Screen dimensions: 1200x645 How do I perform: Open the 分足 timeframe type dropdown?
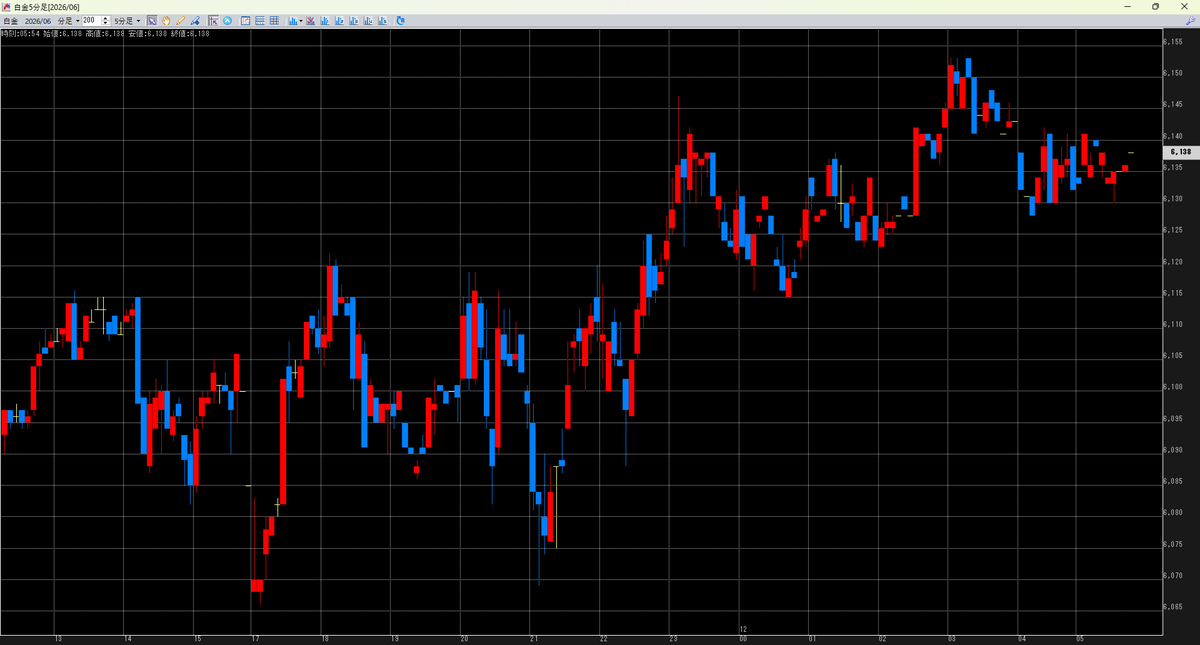[69, 20]
